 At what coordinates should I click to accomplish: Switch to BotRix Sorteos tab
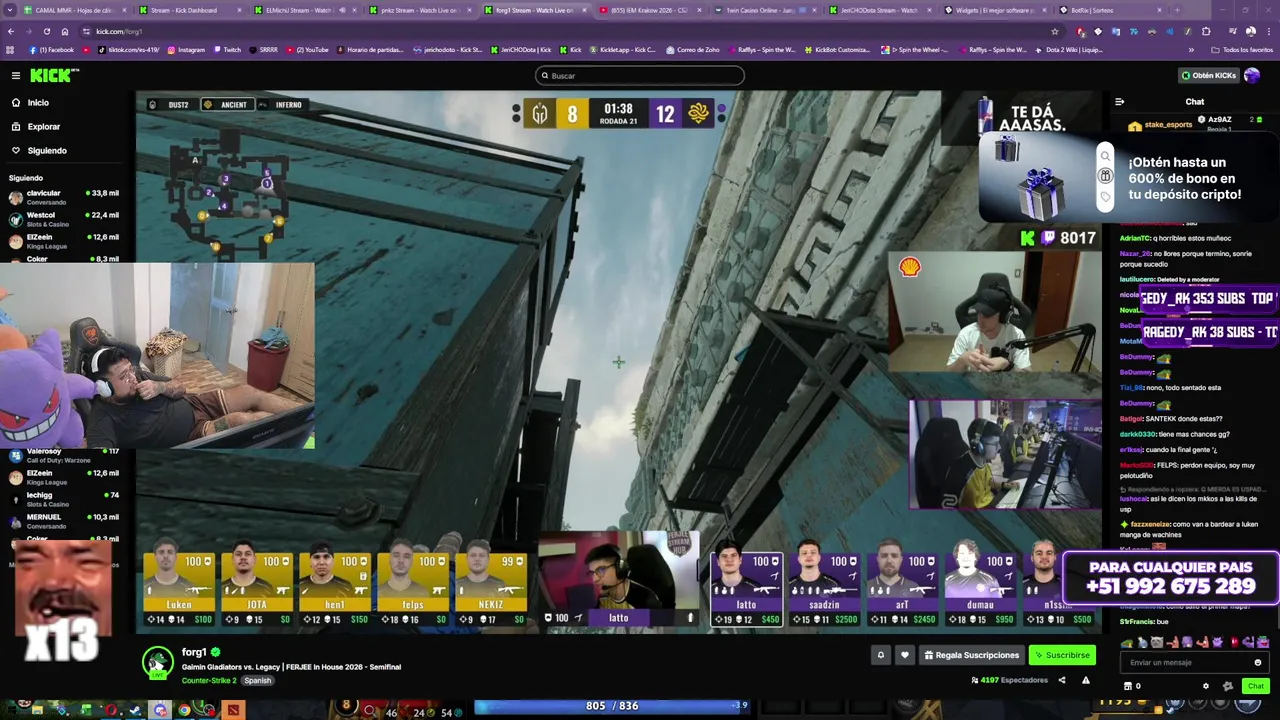1109,10
